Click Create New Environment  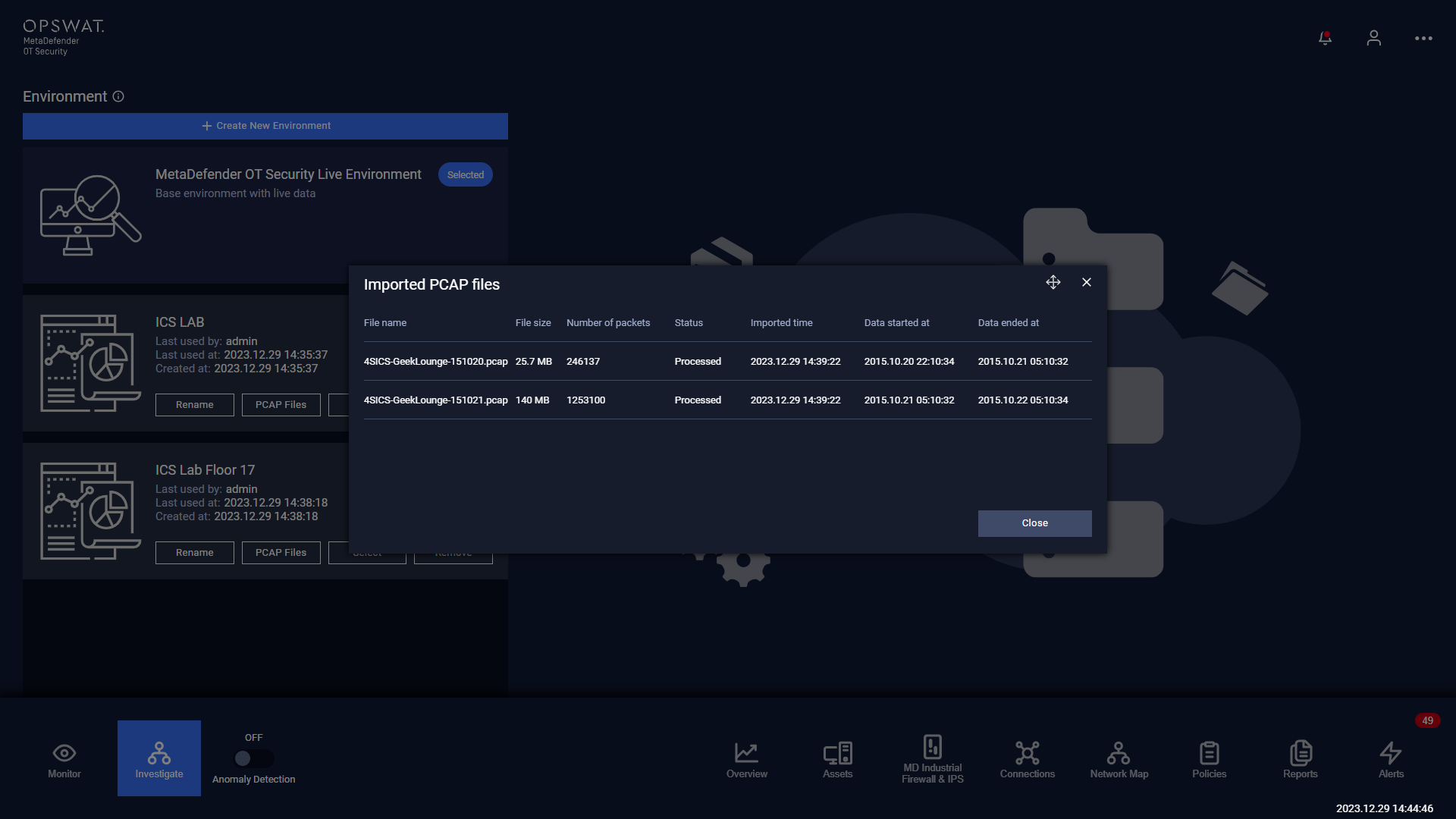[x=265, y=126]
